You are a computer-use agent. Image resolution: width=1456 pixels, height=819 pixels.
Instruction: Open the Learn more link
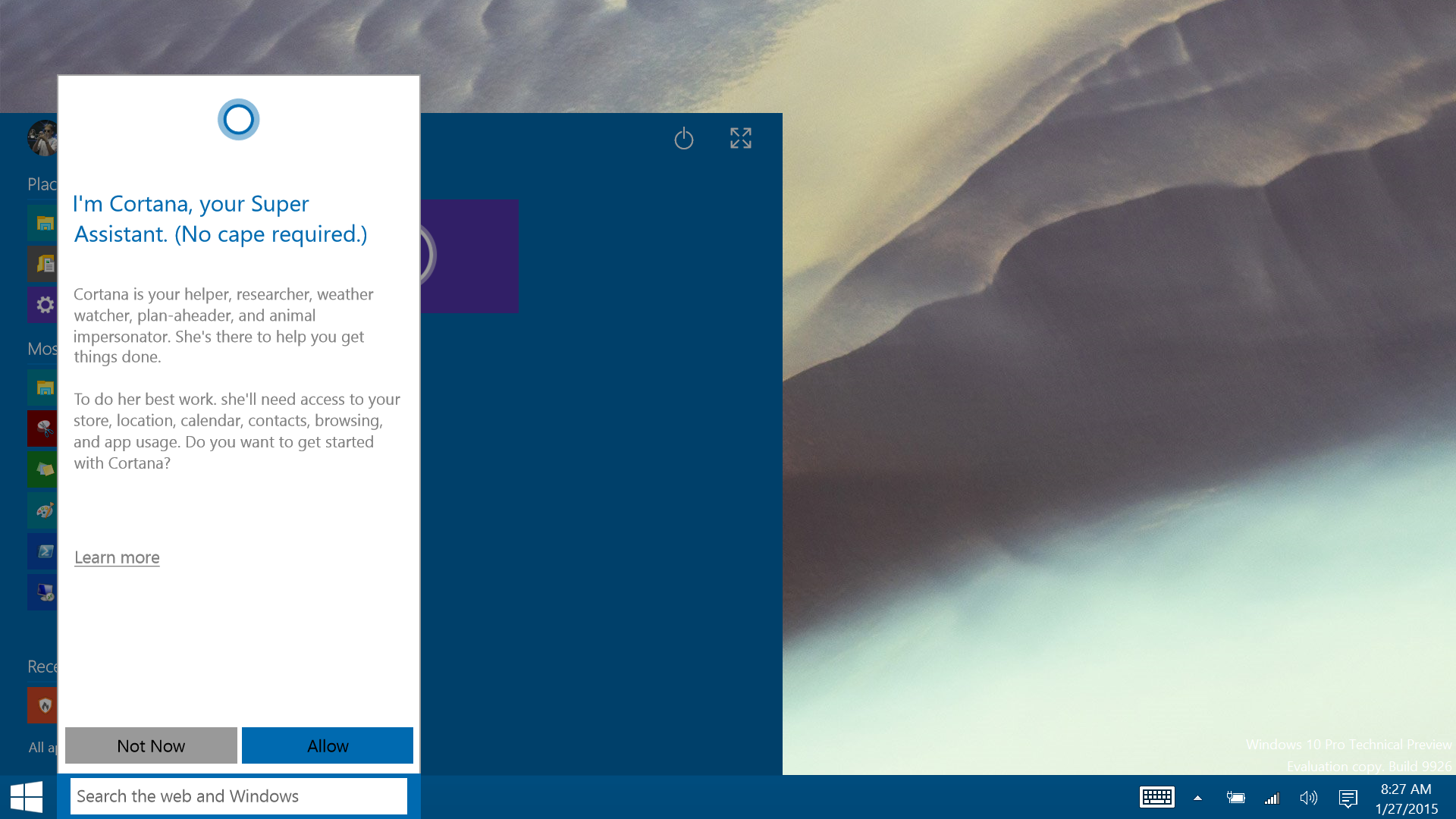click(117, 557)
